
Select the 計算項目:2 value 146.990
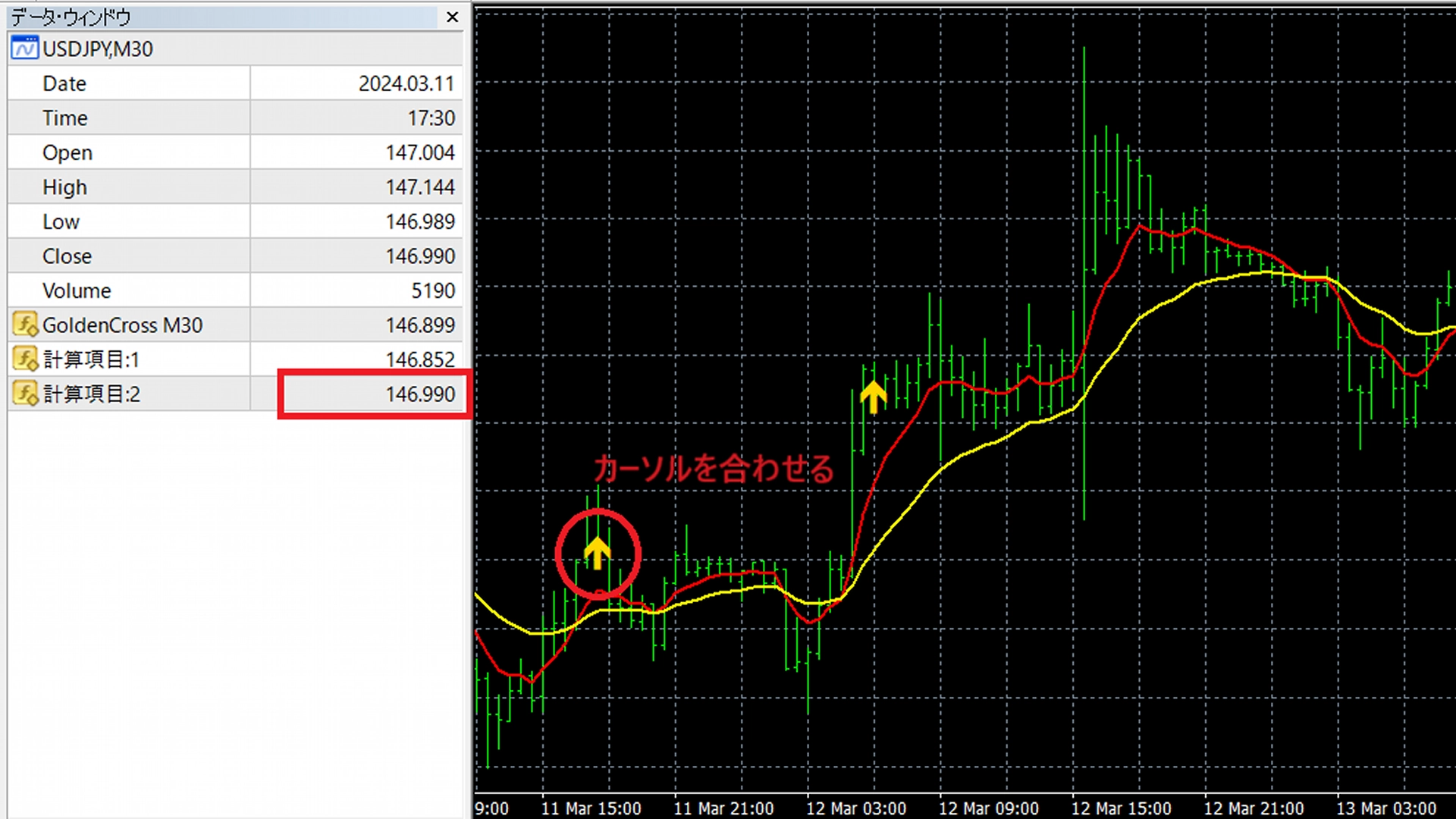(419, 394)
